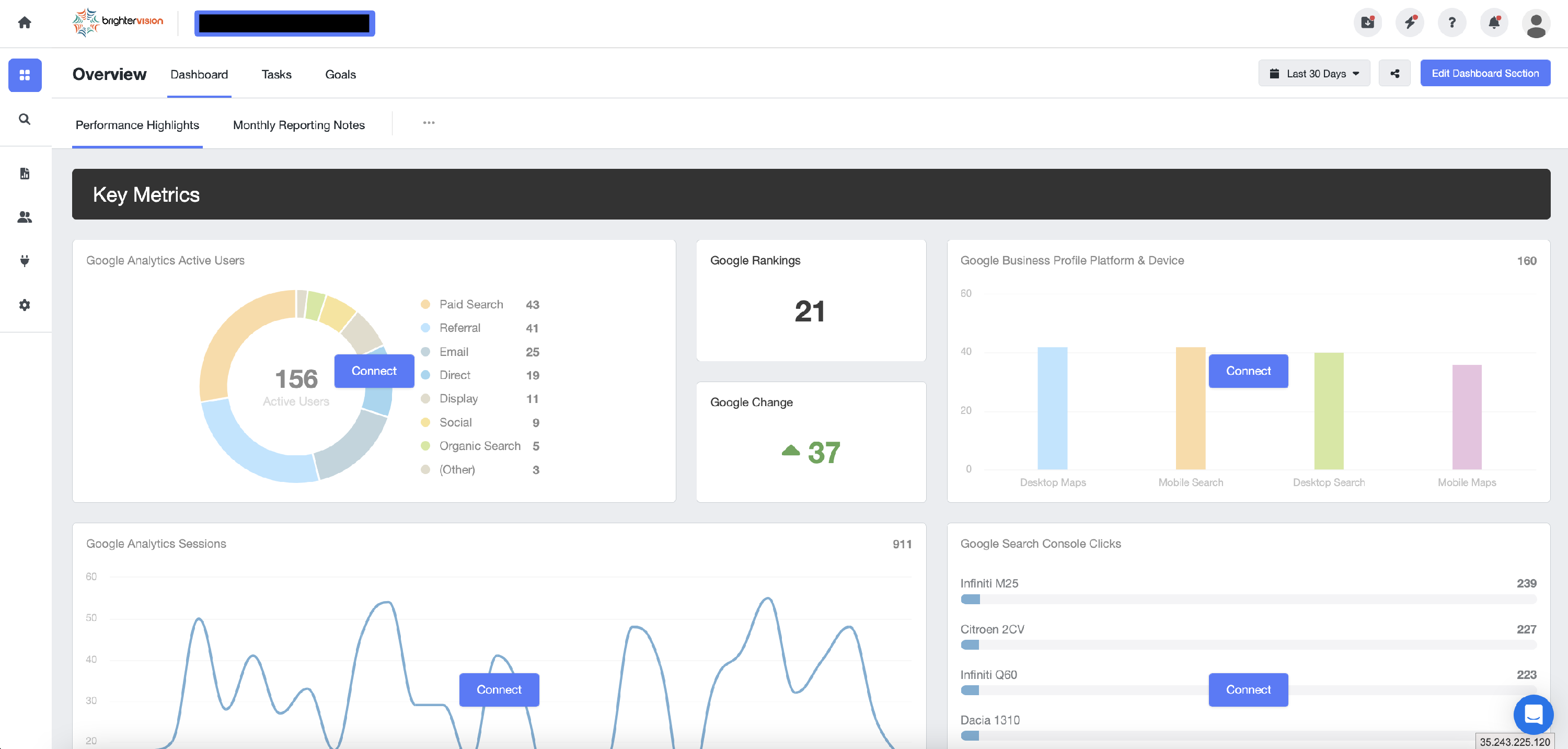The image size is (1568, 749).
Task: Click the Google Analytics Sessions total 911
Action: click(902, 545)
